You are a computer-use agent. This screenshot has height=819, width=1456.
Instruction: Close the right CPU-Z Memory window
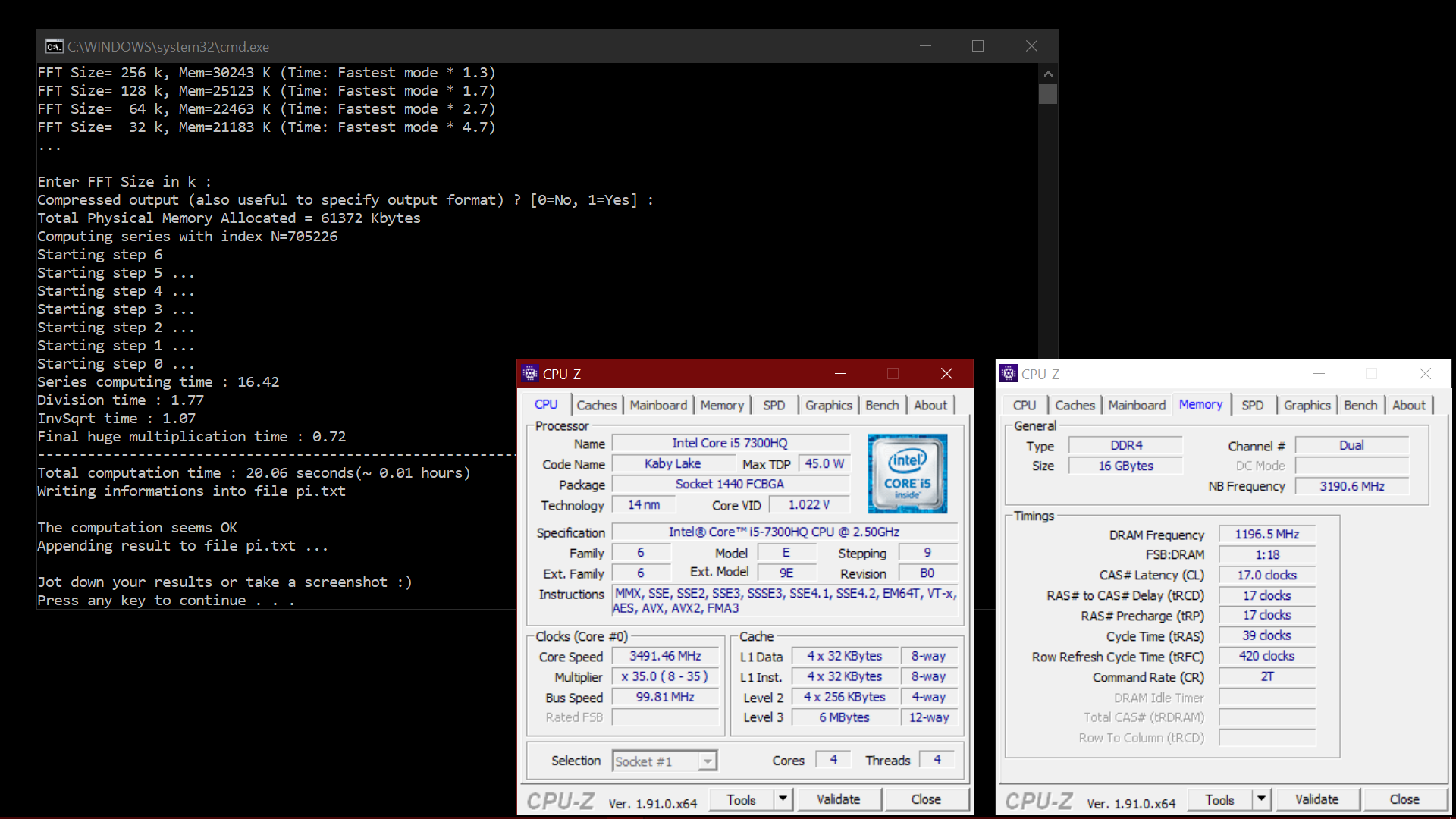click(1425, 373)
